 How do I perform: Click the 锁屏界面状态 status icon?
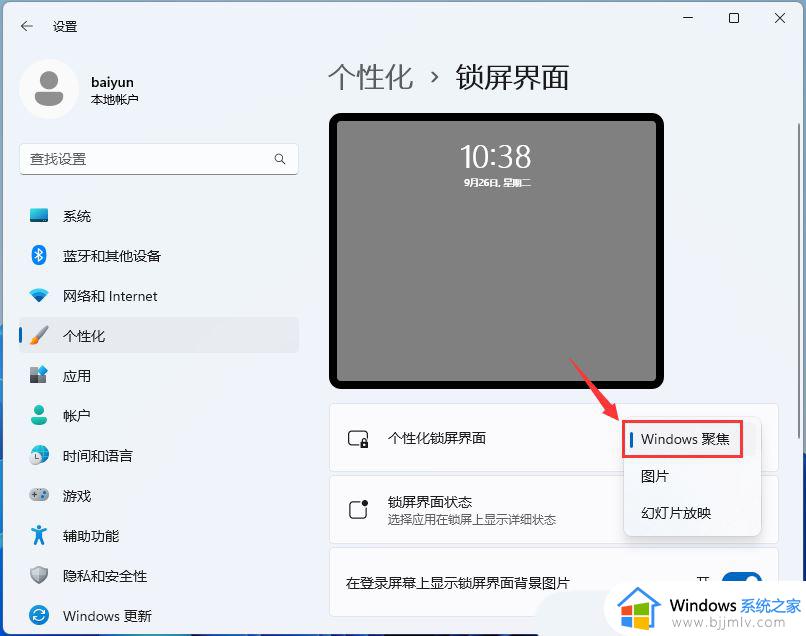(358, 510)
